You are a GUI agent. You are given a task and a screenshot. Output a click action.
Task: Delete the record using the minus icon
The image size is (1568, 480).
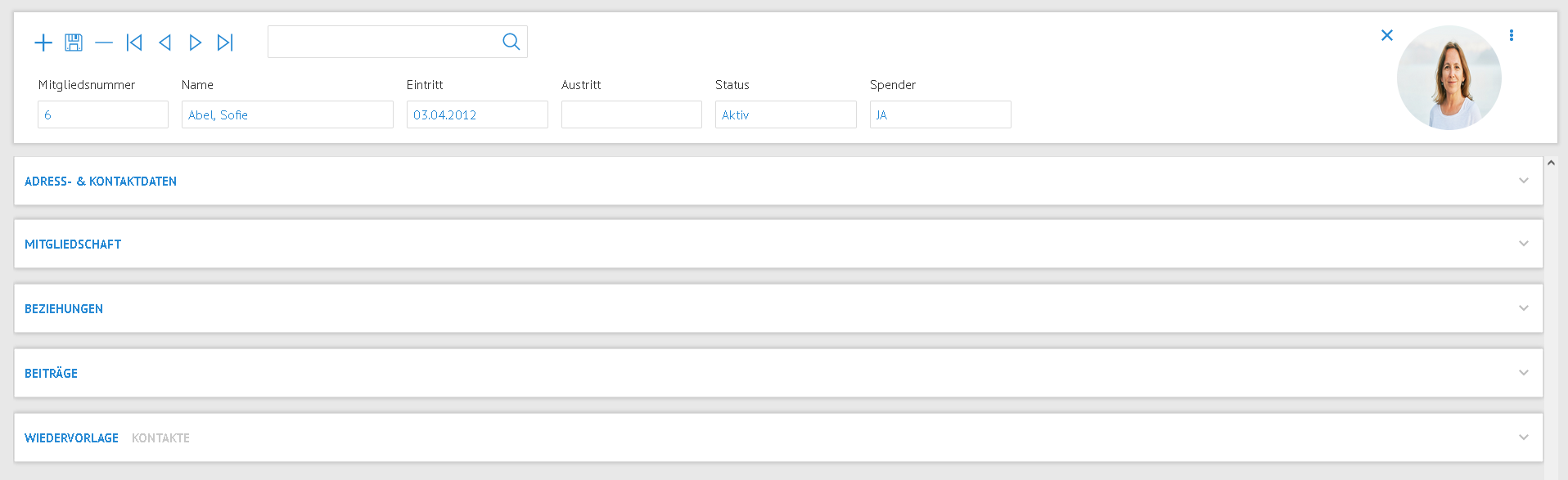tap(104, 43)
